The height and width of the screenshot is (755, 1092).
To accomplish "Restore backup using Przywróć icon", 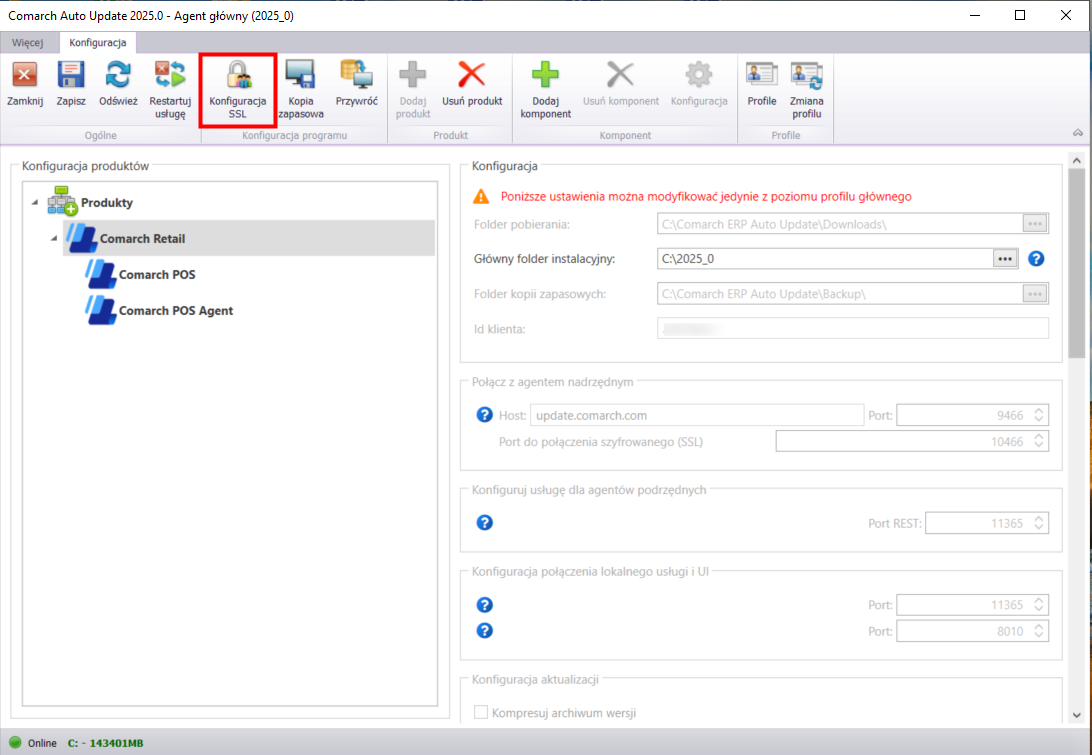I will tap(357, 75).
